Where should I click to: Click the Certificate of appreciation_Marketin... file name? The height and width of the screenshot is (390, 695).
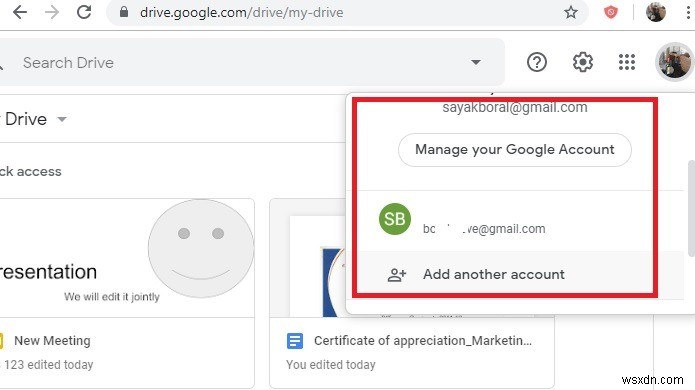click(423, 340)
